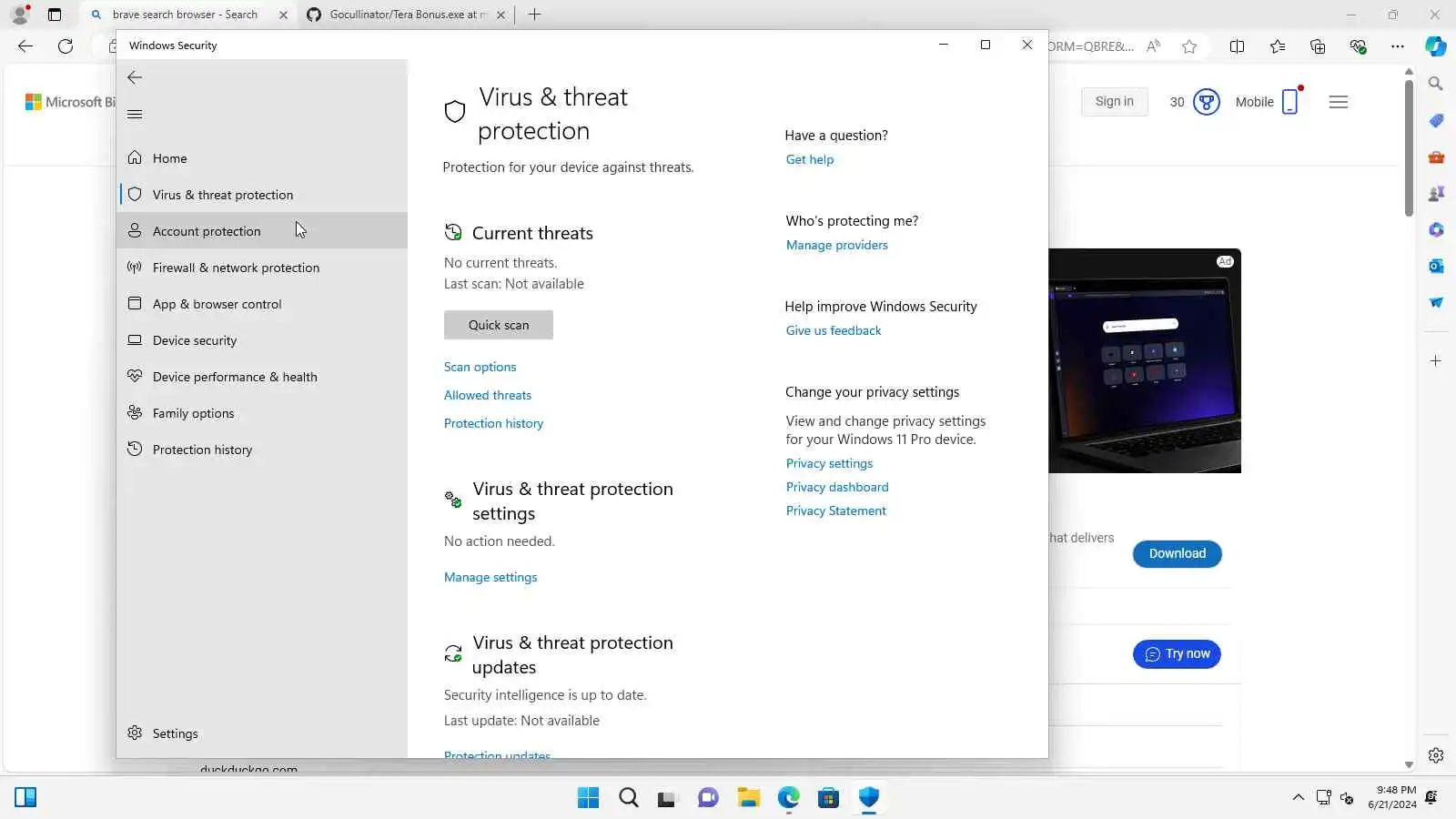Open Copilot in Edge toolbar
The width and height of the screenshot is (1456, 819).
point(1436,46)
